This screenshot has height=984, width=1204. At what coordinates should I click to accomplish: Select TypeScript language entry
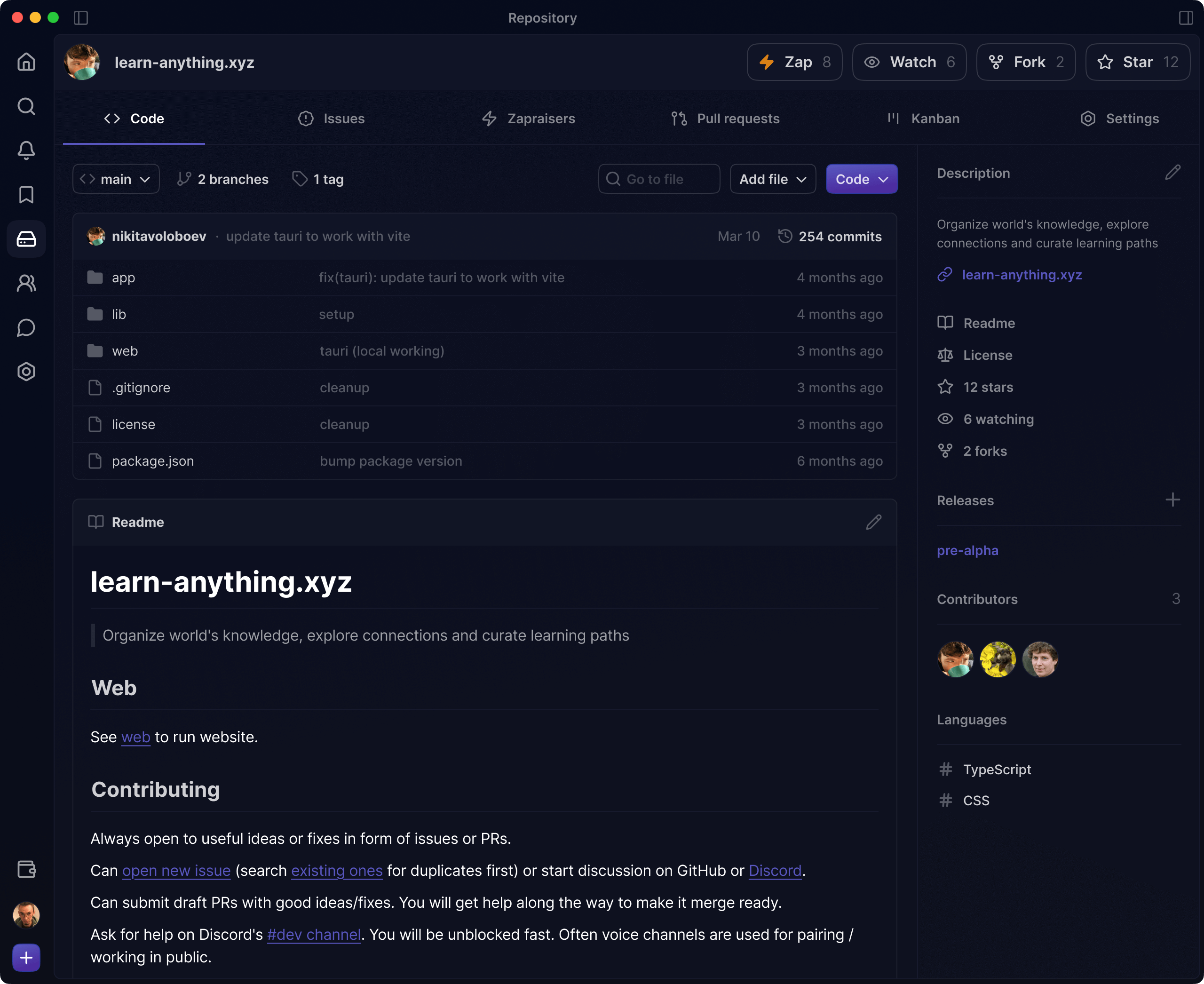pos(985,769)
